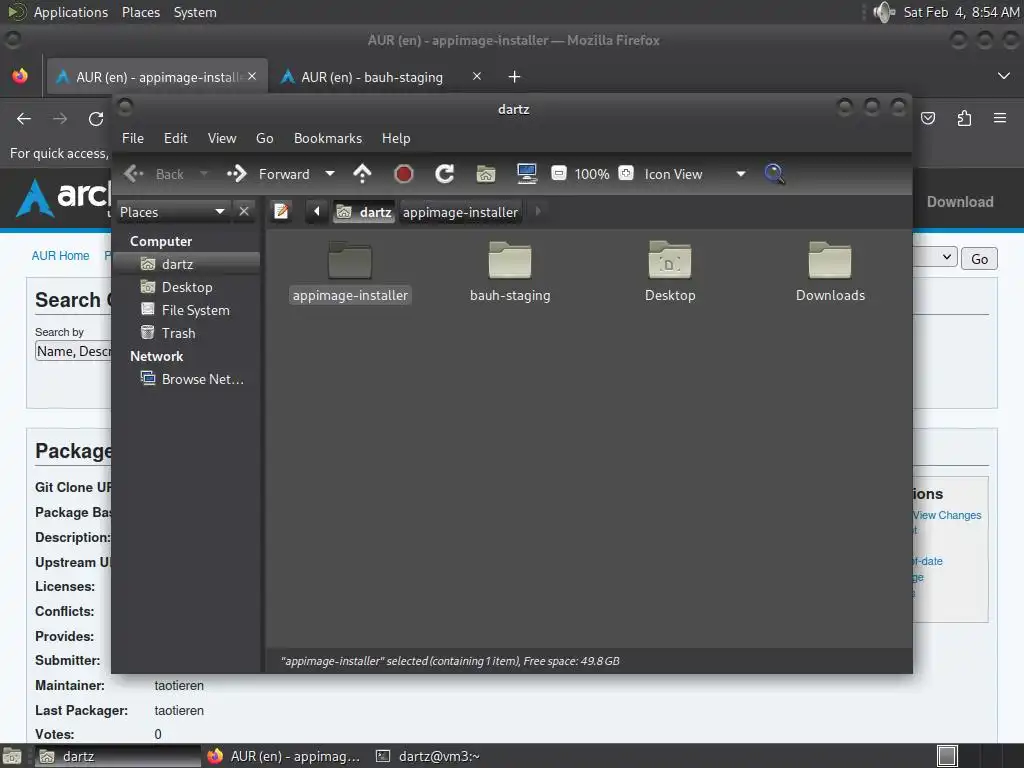
Task: Open the View menu
Action: tap(222, 138)
